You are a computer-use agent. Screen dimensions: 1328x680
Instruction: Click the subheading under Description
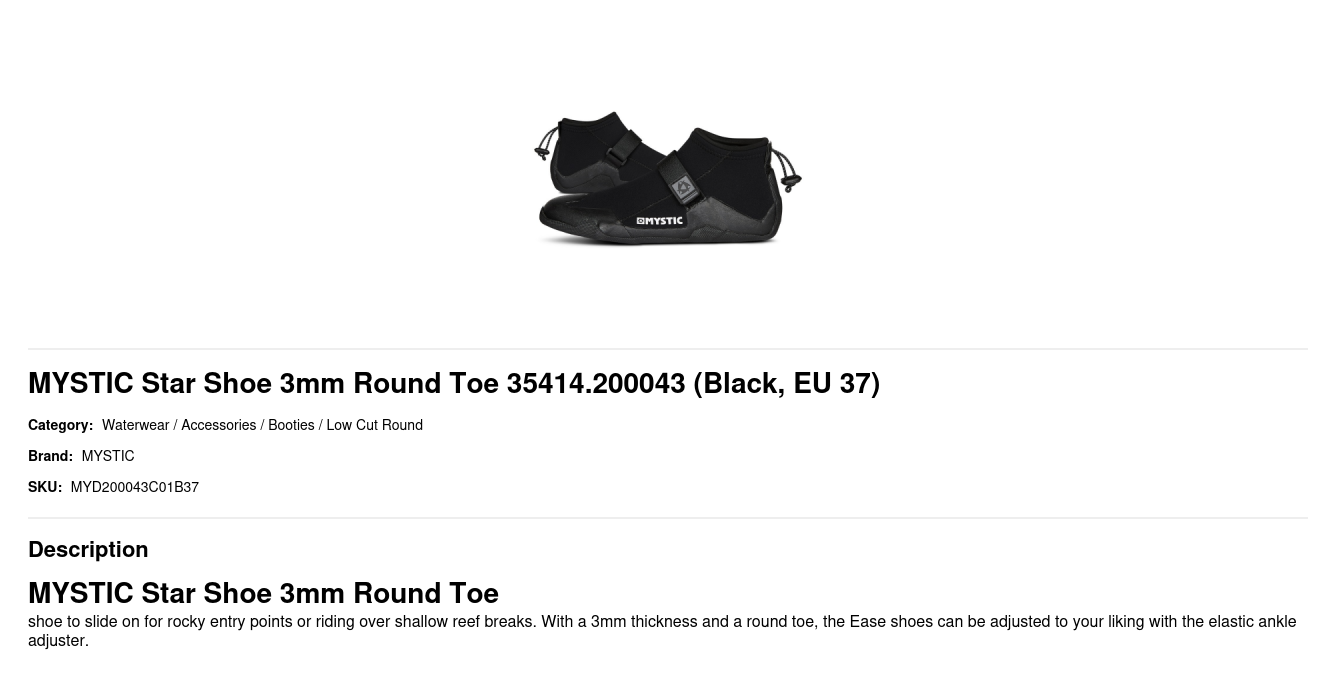263,593
